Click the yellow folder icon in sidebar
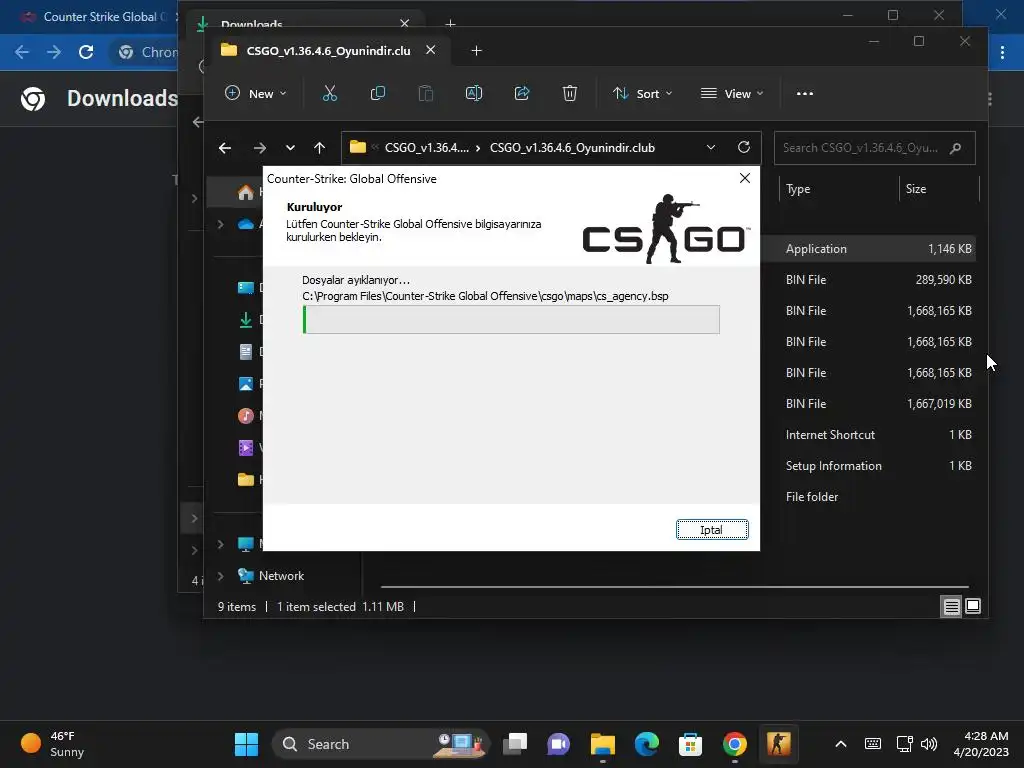The height and width of the screenshot is (768, 1024). point(246,479)
